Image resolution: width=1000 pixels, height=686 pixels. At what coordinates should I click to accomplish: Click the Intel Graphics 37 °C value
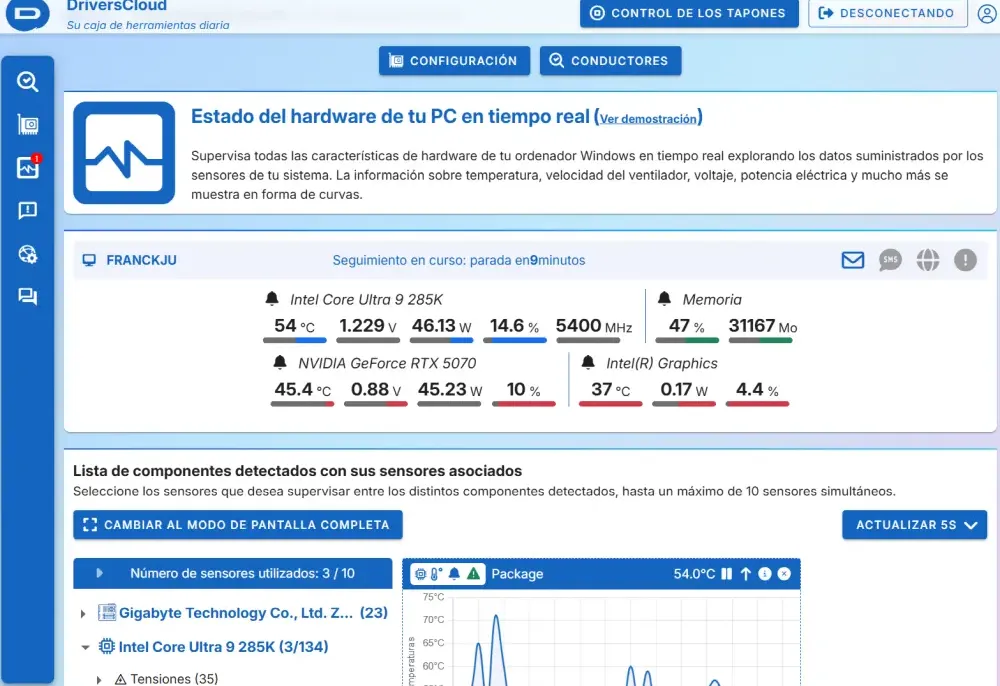tap(610, 390)
